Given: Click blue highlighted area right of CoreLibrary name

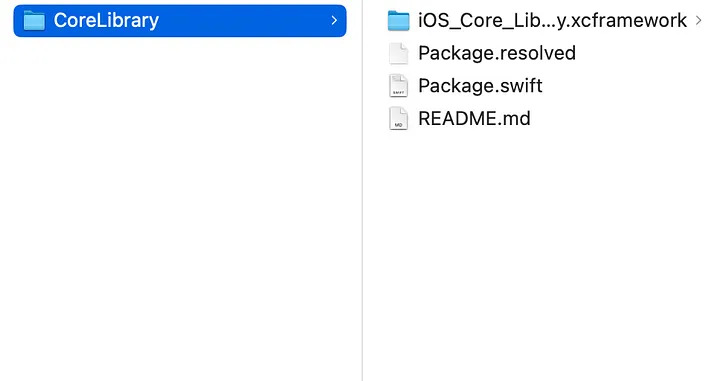Looking at the screenshot, I should tap(243, 21).
